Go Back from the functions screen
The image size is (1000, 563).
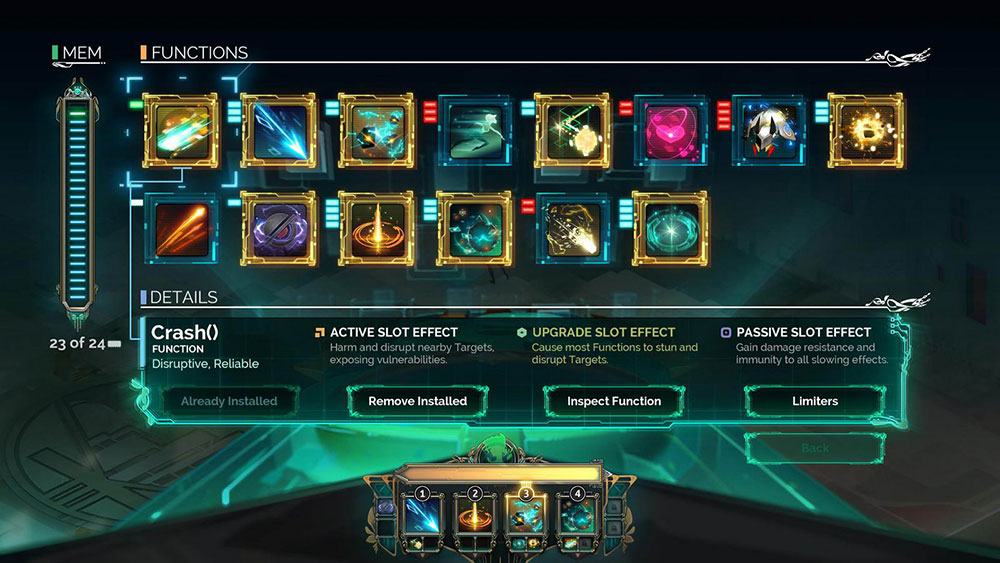[x=815, y=448]
